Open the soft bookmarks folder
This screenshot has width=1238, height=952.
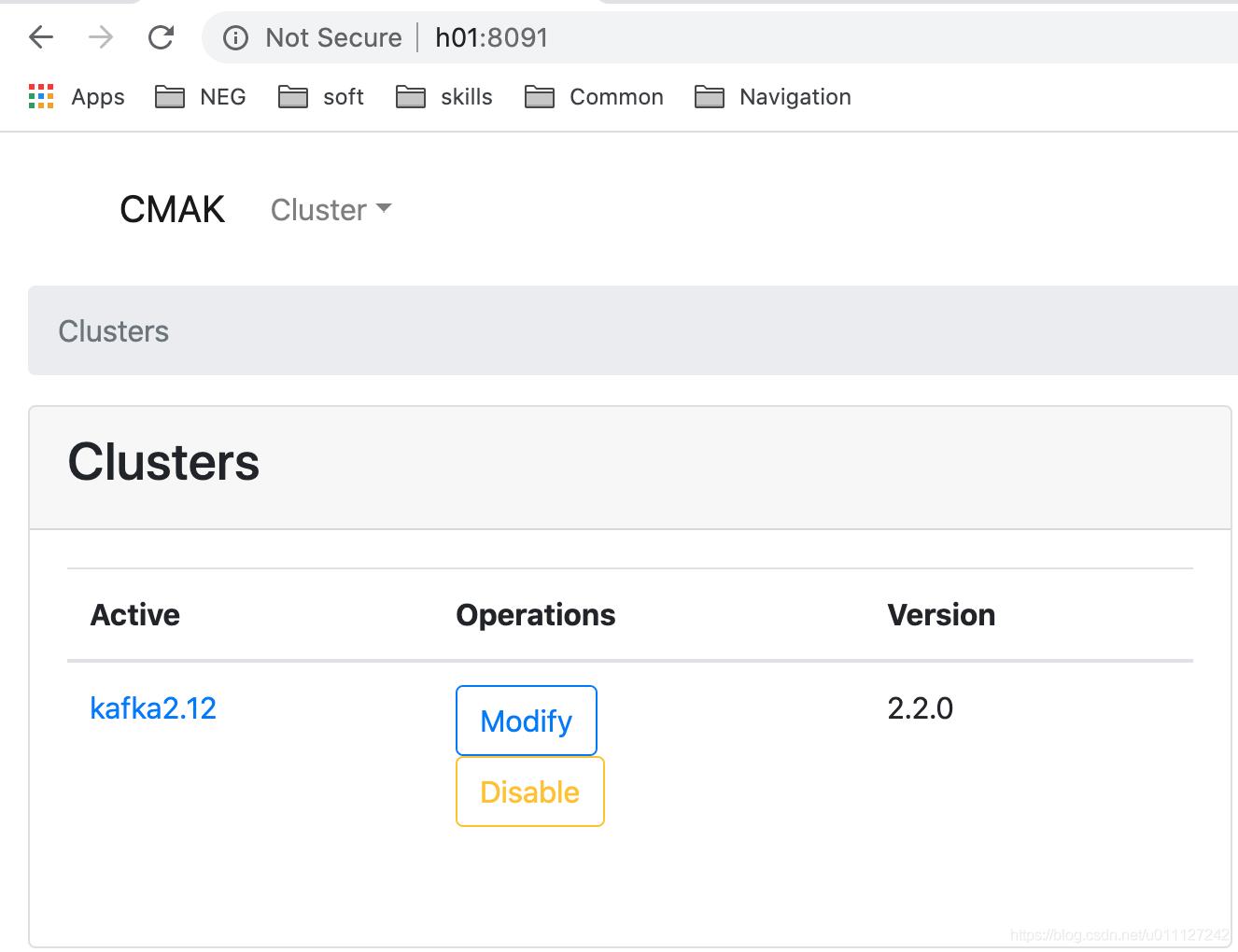coord(321,96)
